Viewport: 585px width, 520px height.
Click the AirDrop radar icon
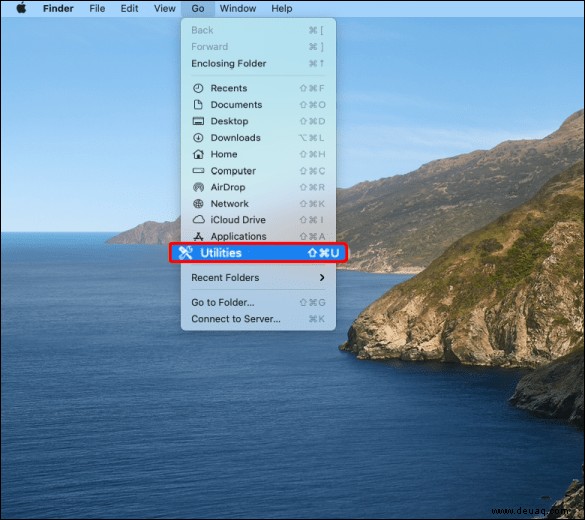tap(198, 187)
